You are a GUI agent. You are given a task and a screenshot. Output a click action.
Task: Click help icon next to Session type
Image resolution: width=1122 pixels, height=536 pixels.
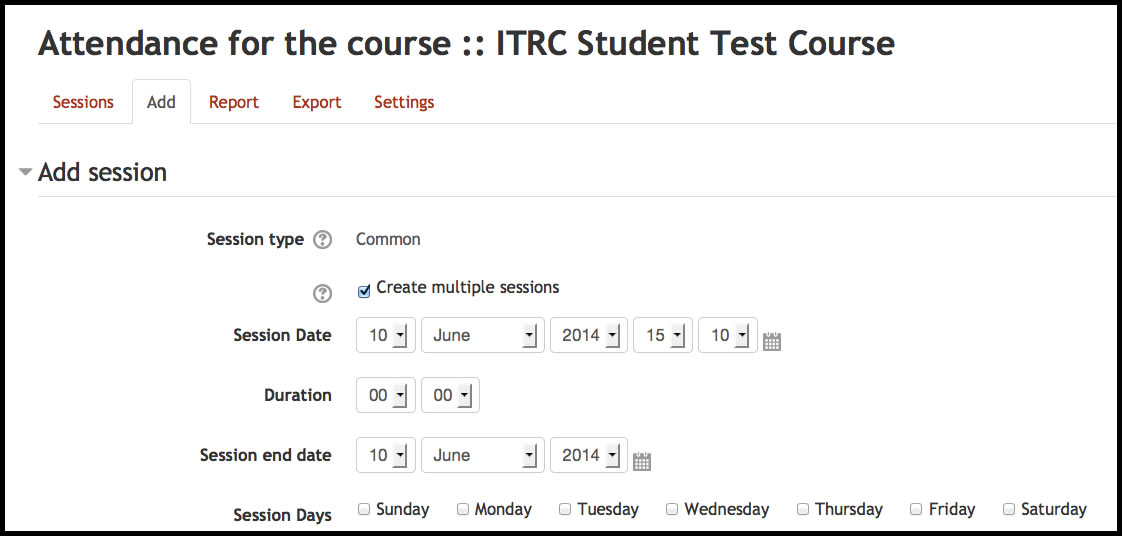tap(322, 240)
